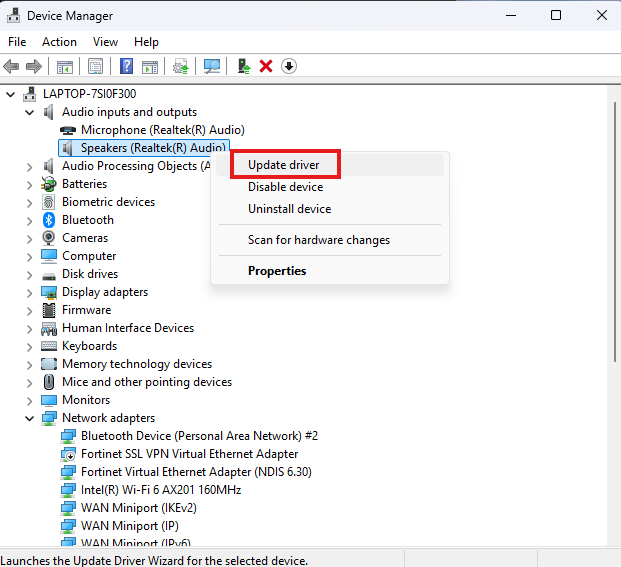Choose Scan for hardware changes in context menu
This screenshot has width=621, height=567.
330,240
